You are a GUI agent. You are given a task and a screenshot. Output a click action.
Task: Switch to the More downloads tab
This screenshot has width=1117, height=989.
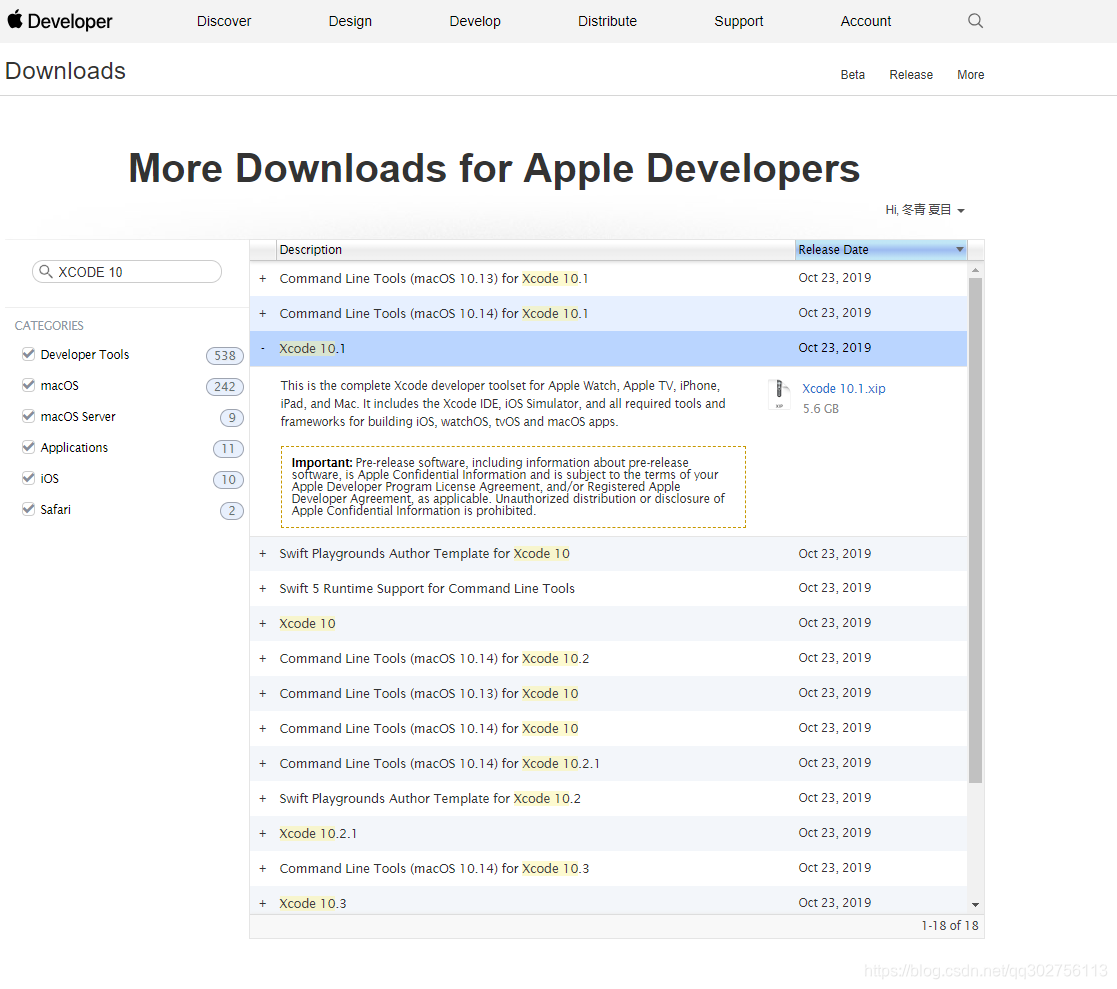point(970,75)
